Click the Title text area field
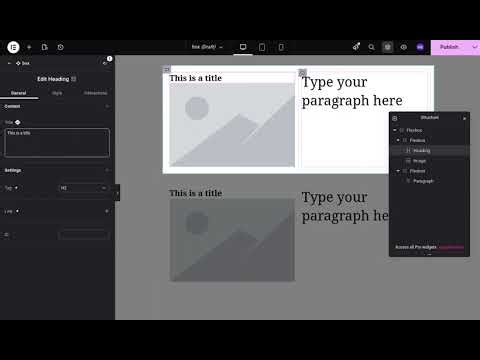Viewport: 480px width, 360px height. pos(57,143)
